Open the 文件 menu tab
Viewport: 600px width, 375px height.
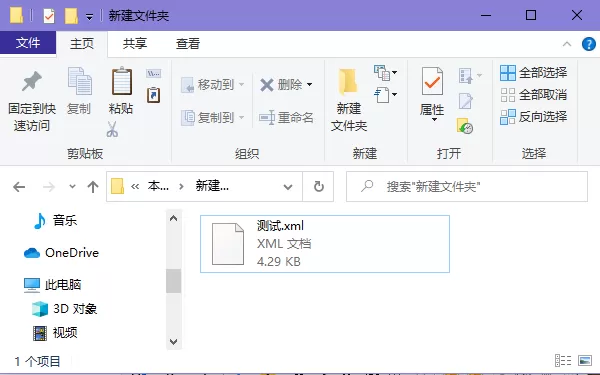point(28,42)
